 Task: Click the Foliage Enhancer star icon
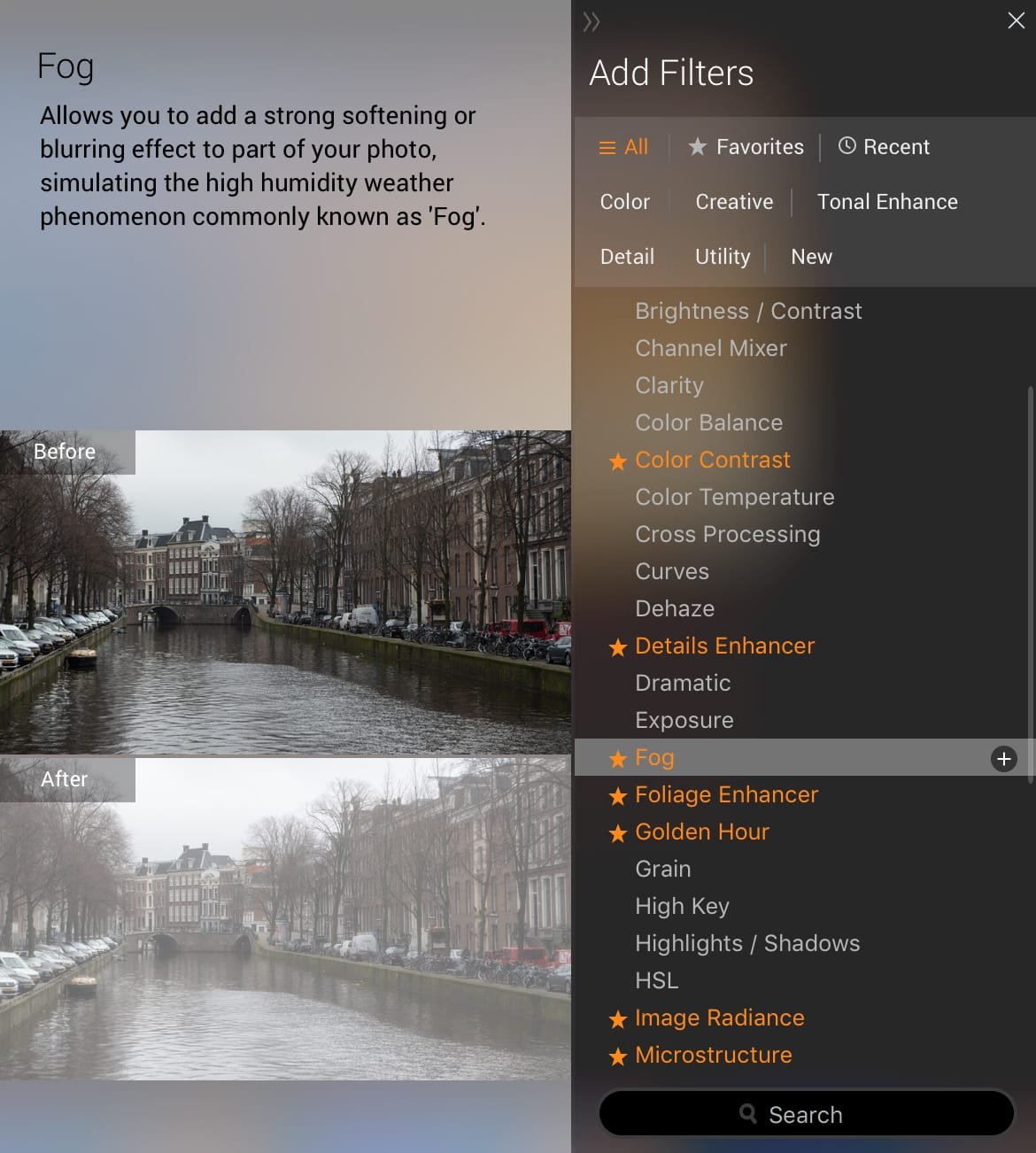pos(618,796)
